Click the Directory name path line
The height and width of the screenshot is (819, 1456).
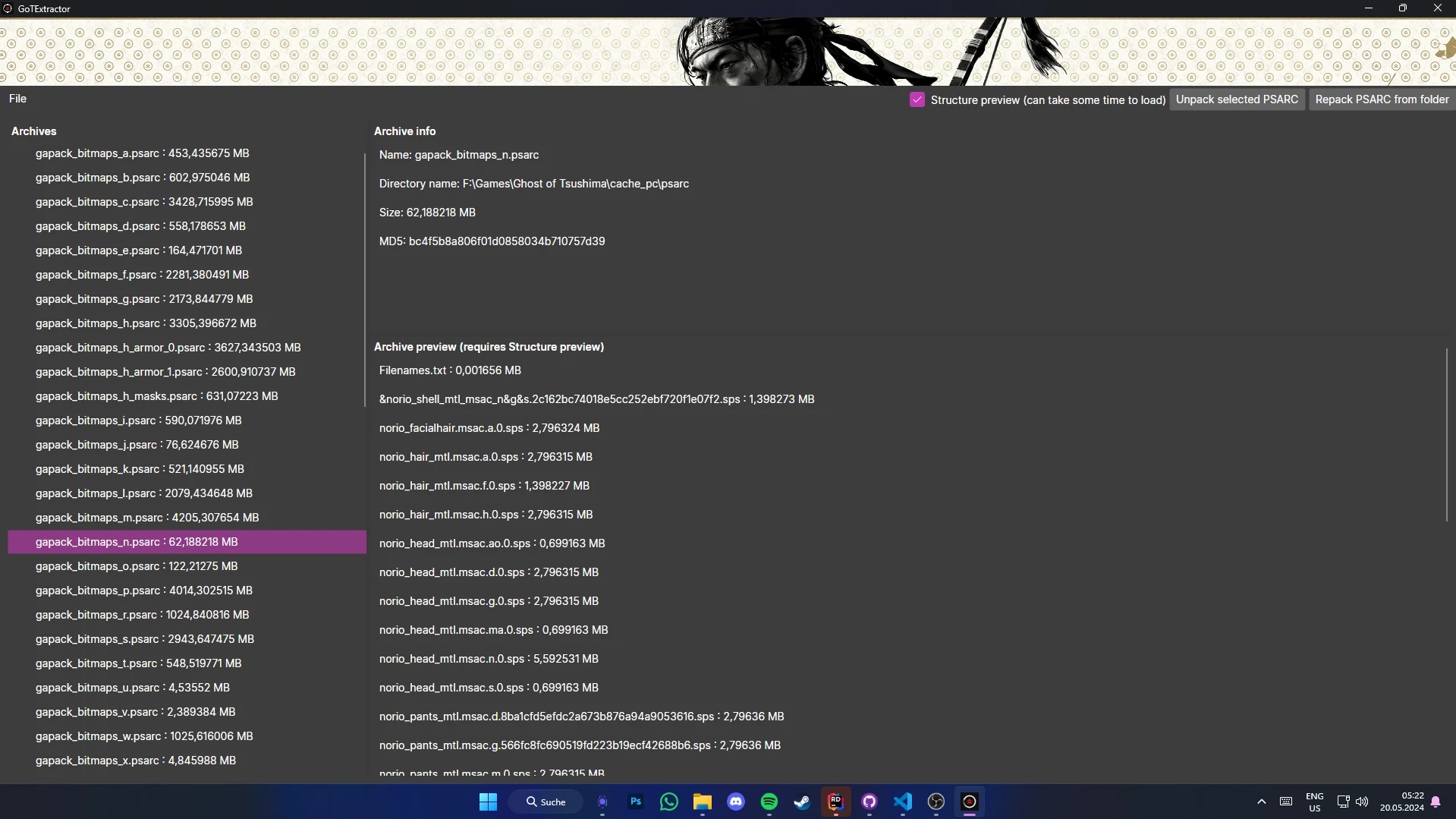click(x=534, y=184)
